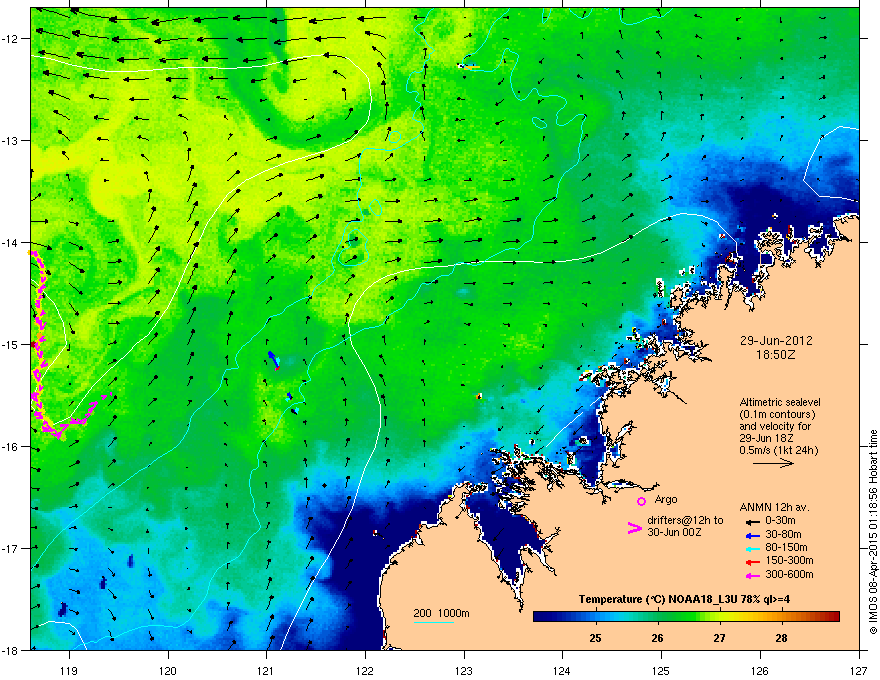This screenshot has height=680, width=880.
Task: Click the '200 1000m' isobath label
Action: [x=442, y=613]
